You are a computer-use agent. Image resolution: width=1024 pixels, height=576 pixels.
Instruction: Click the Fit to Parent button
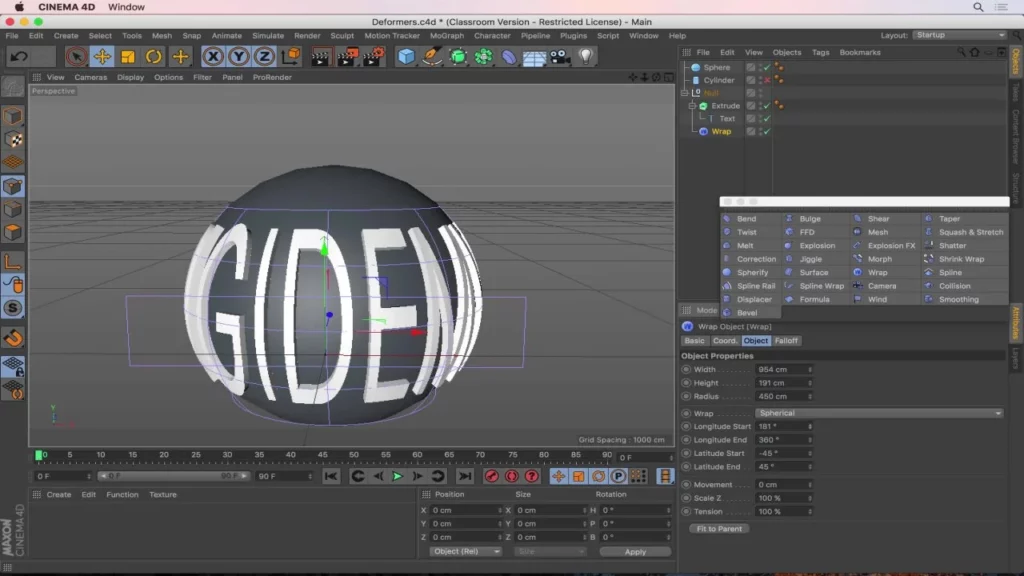click(719, 529)
